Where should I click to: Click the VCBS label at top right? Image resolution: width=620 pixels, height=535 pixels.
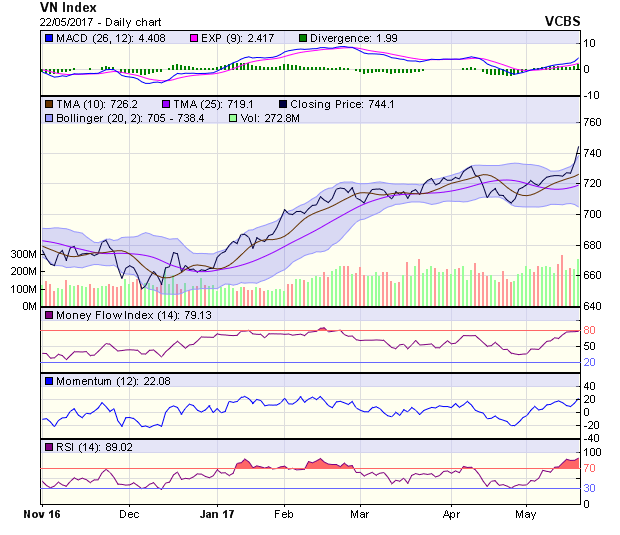point(565,21)
